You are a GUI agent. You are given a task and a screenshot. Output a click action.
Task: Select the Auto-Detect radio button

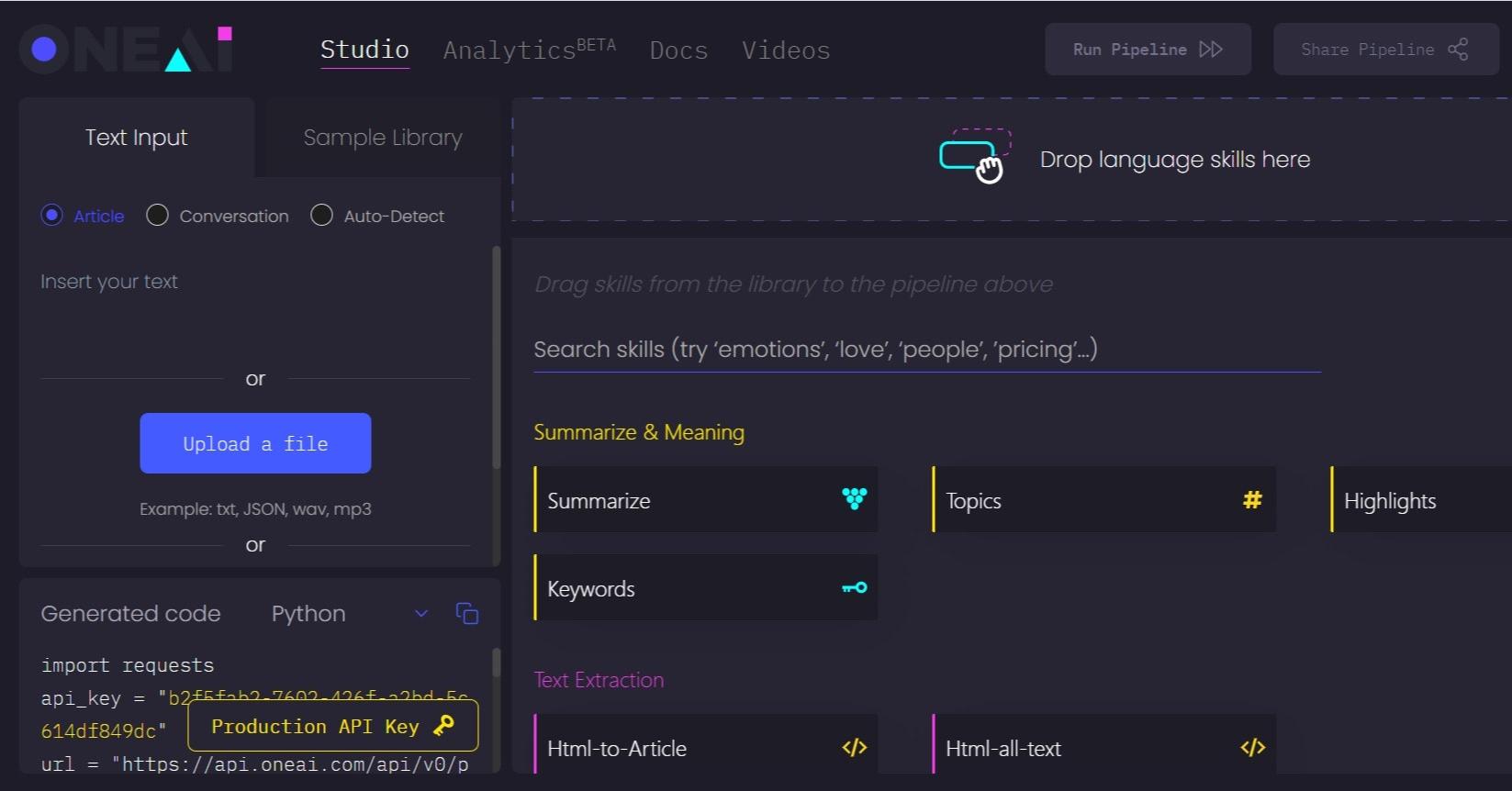pyautogui.click(x=321, y=216)
